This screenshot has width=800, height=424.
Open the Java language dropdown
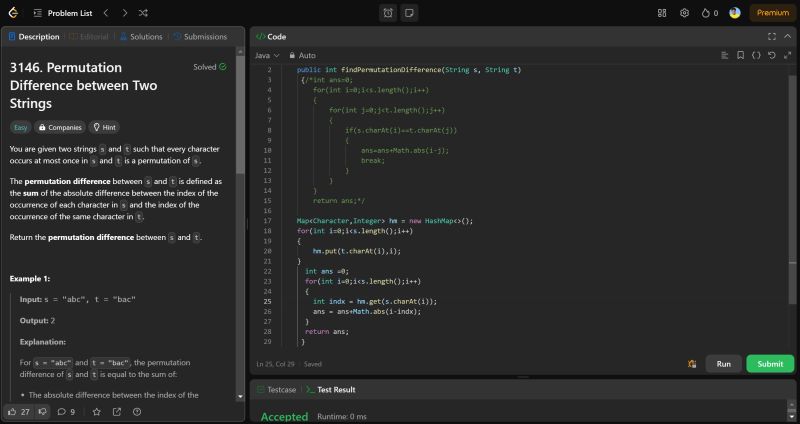point(267,55)
